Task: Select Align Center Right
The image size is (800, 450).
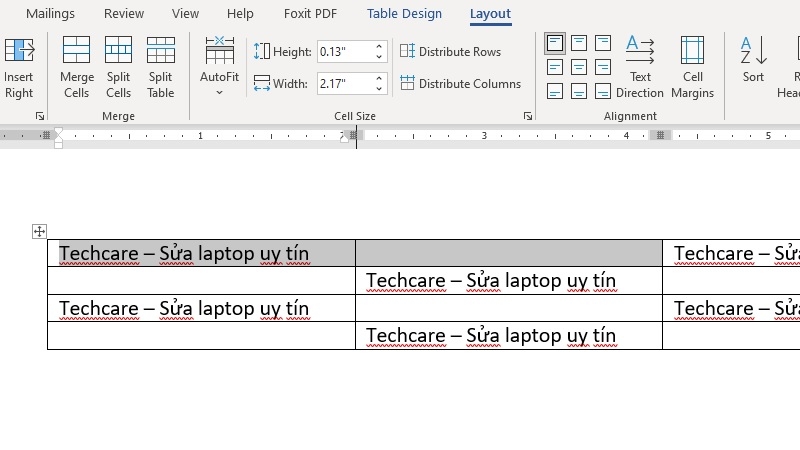Action: (603, 67)
